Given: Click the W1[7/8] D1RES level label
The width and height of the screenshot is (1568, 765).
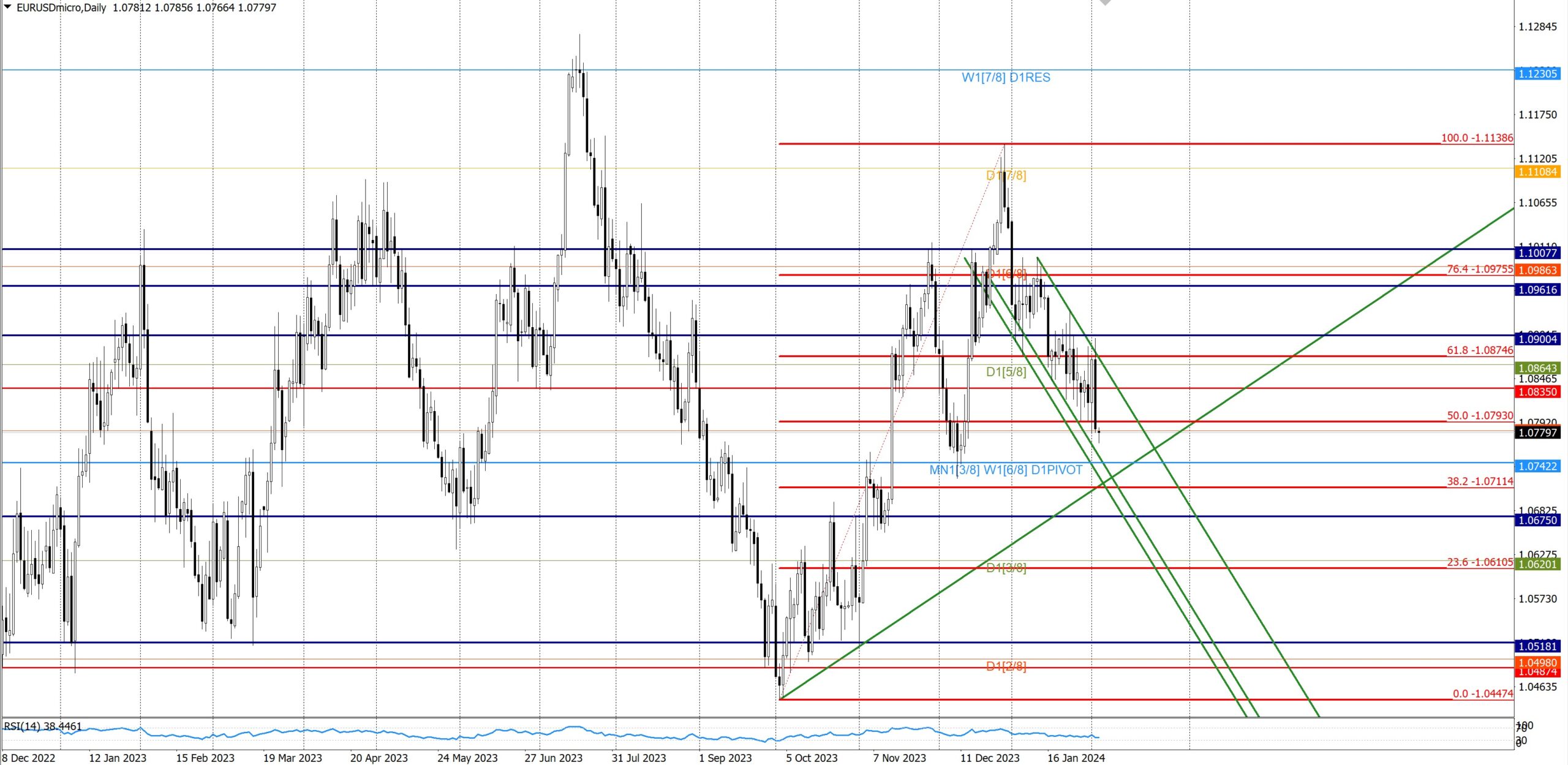Looking at the screenshot, I should point(1006,77).
